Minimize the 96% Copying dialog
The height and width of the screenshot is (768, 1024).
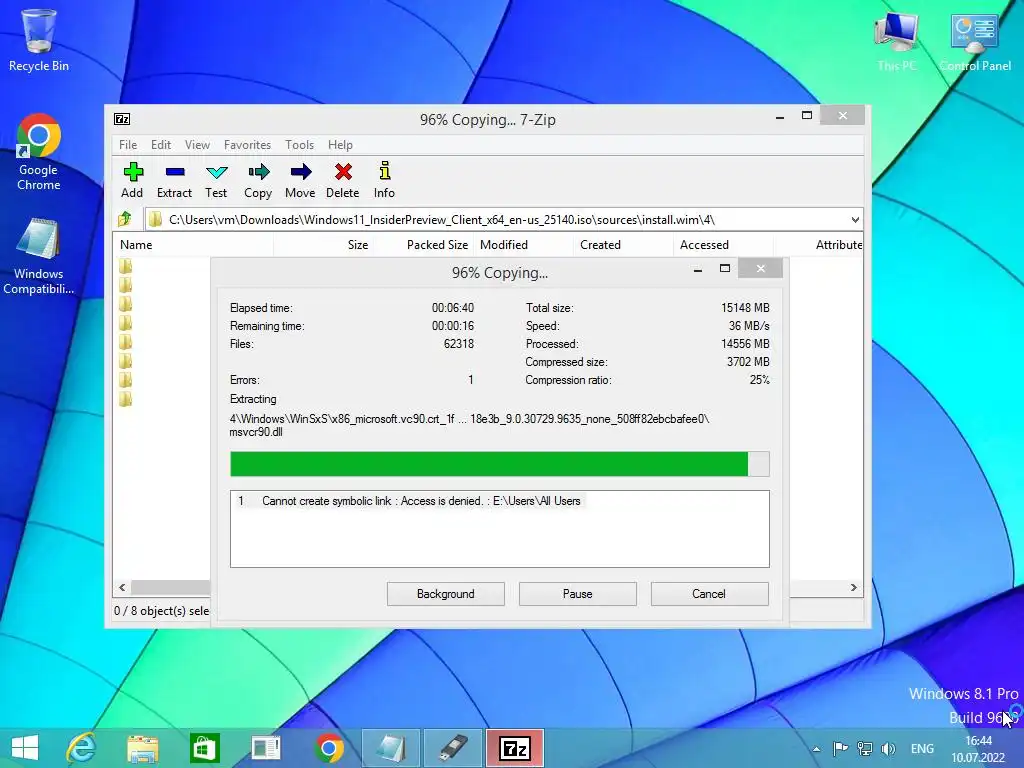pos(697,269)
